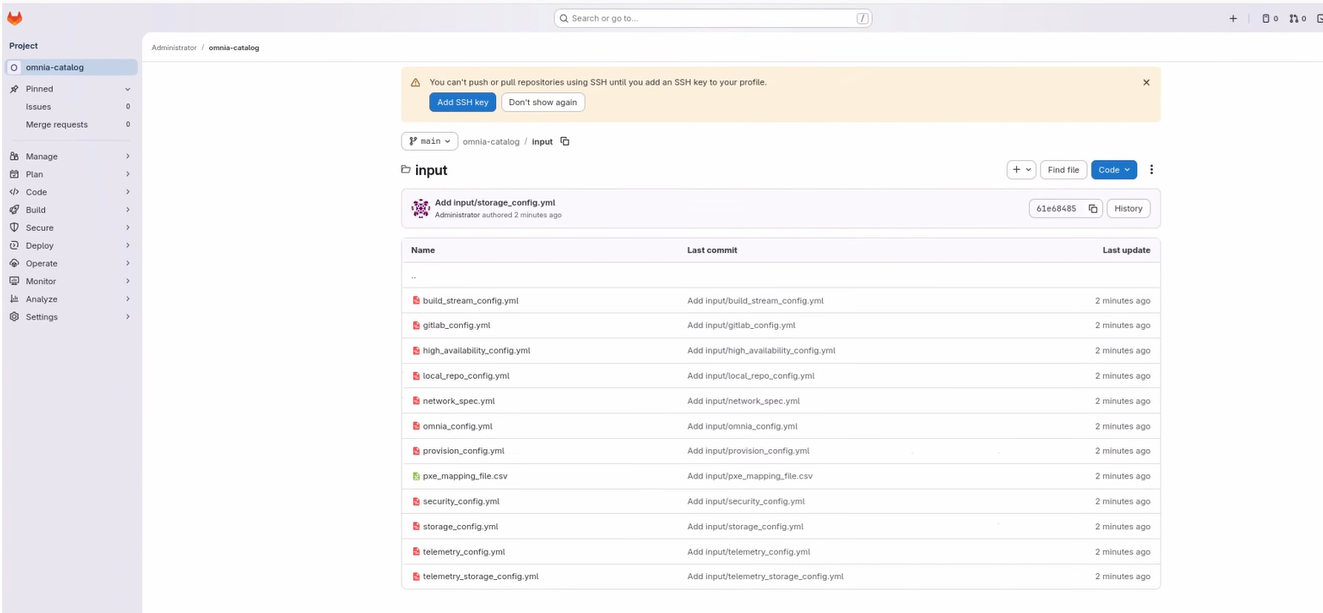The width and height of the screenshot is (1323, 613).
Task: Click the local_repo_config.yml file icon
Action: pyautogui.click(x=416, y=376)
